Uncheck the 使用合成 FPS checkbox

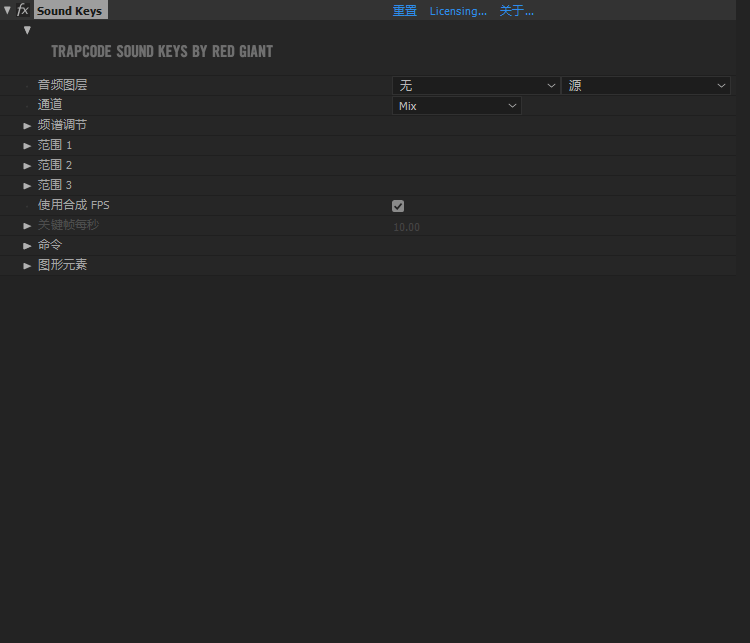coord(398,206)
